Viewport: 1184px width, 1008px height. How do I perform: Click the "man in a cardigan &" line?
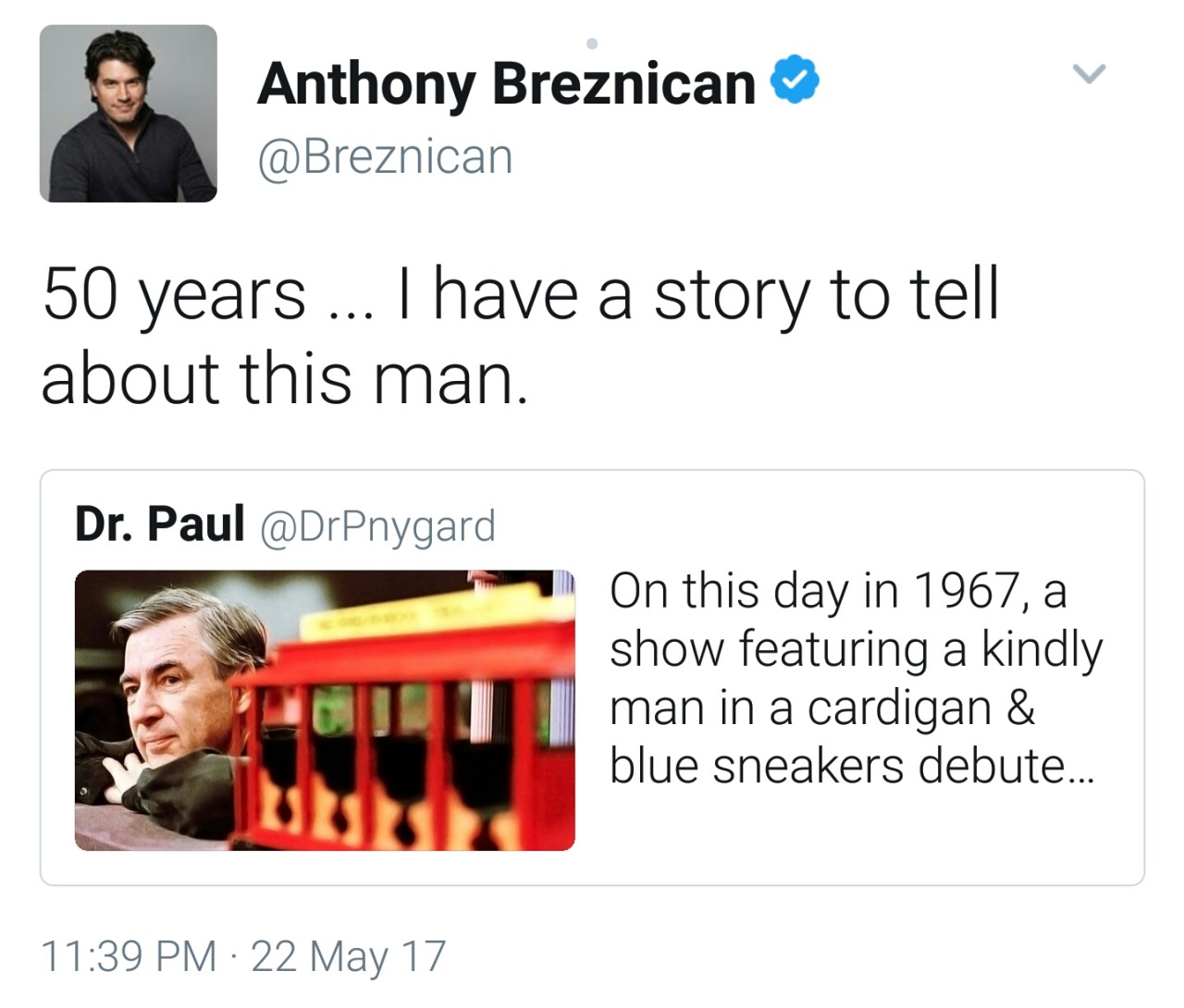point(821,708)
